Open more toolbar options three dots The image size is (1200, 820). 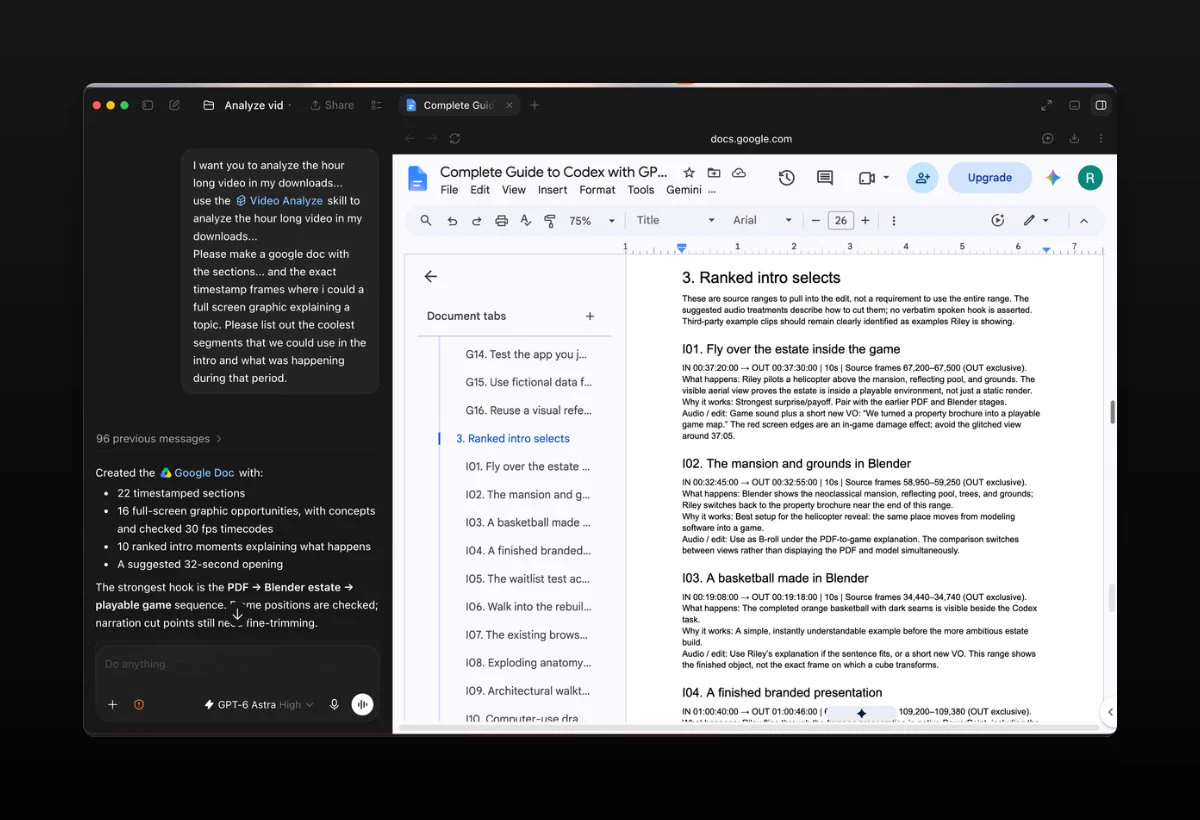coord(894,220)
